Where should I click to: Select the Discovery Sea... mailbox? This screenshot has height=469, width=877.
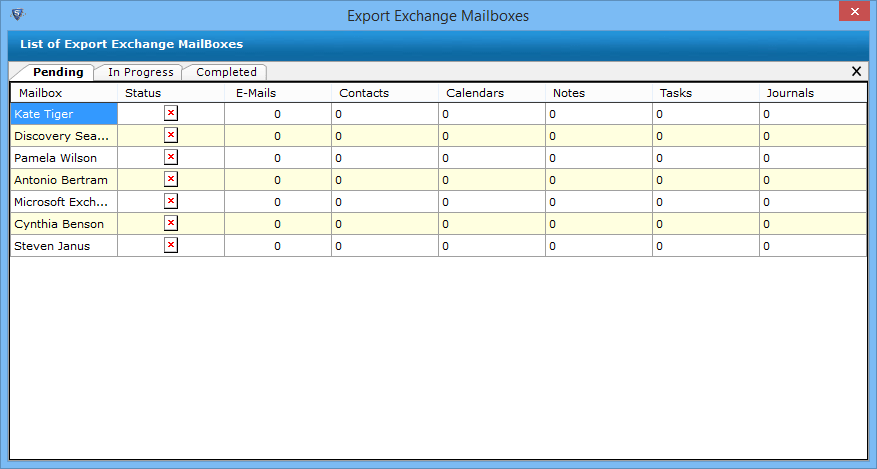64,136
